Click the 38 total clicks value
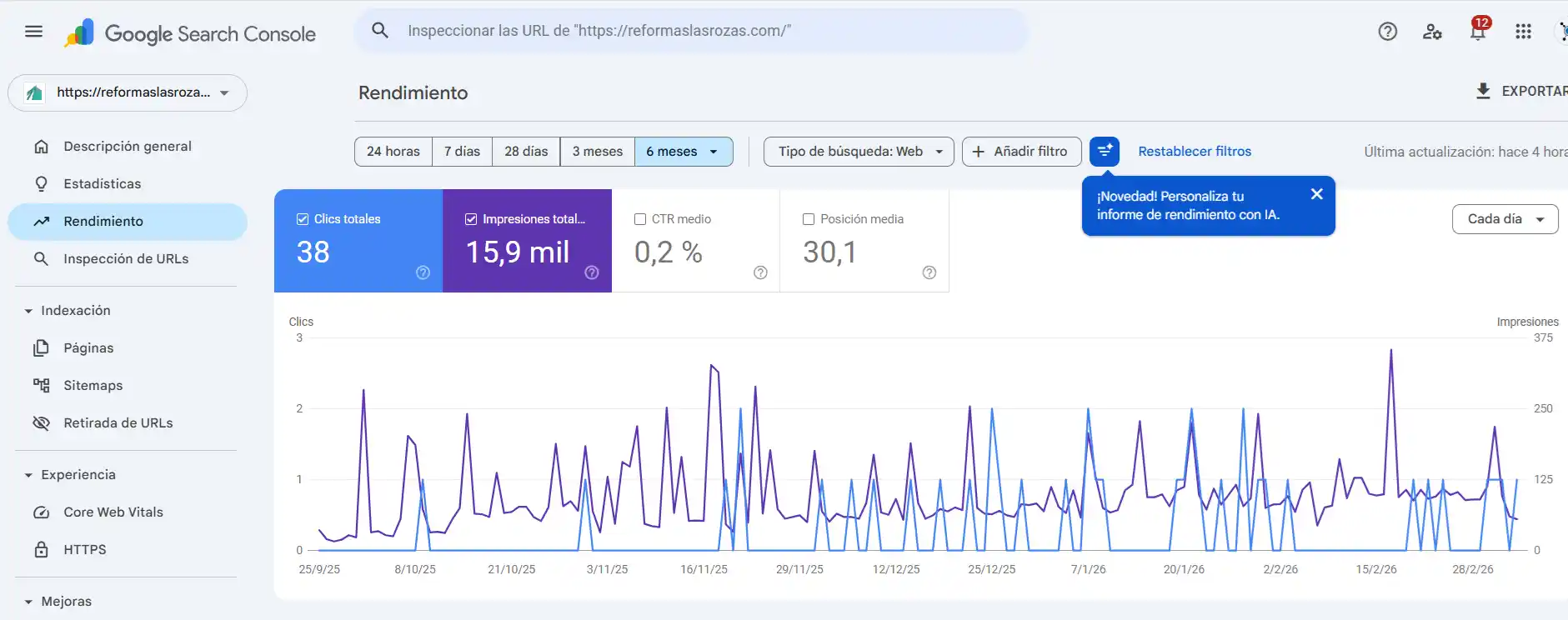This screenshot has width=1568, height=620. [x=313, y=252]
